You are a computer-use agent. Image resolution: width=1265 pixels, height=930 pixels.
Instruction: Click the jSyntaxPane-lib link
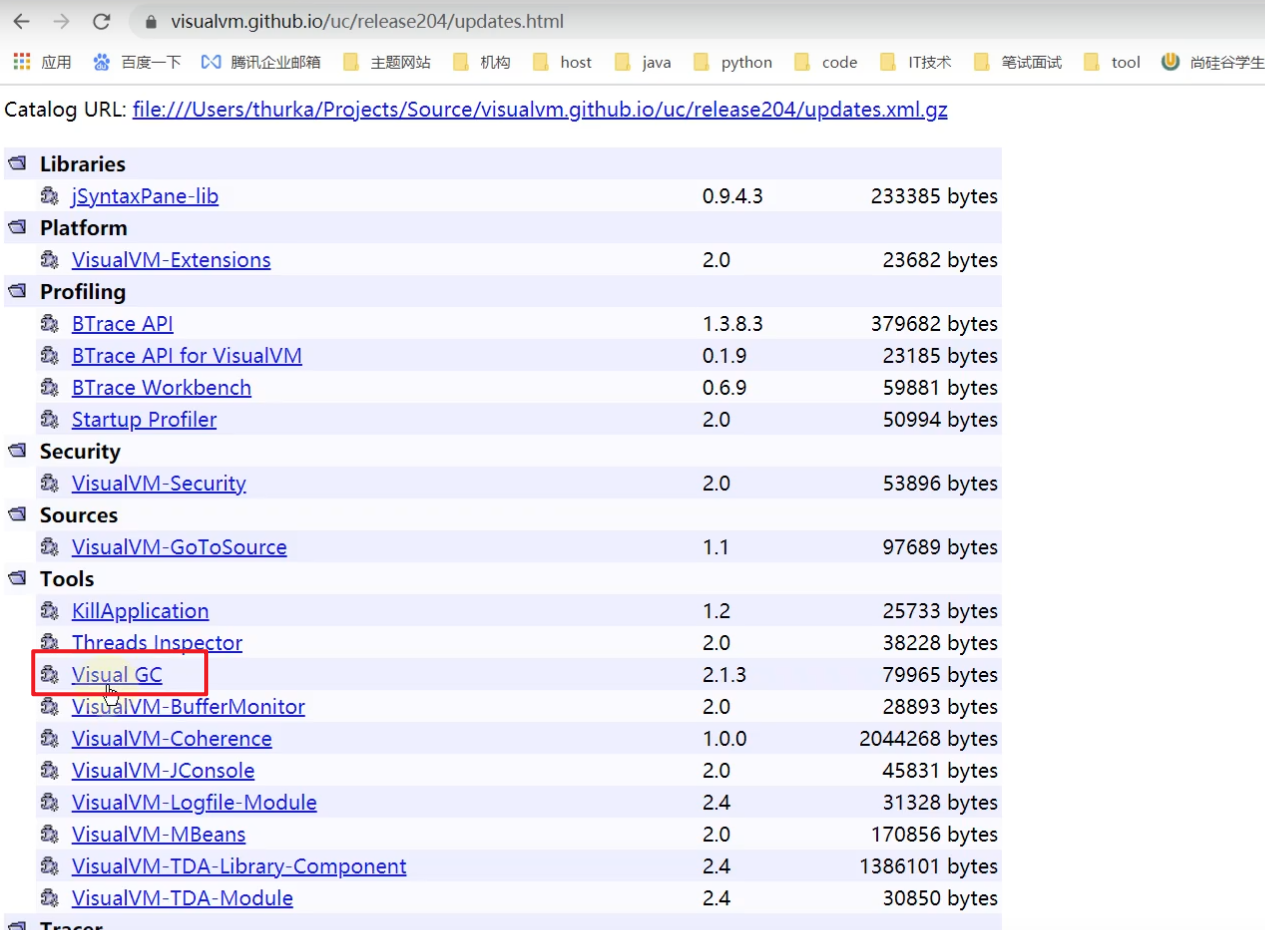pyautogui.click(x=145, y=196)
